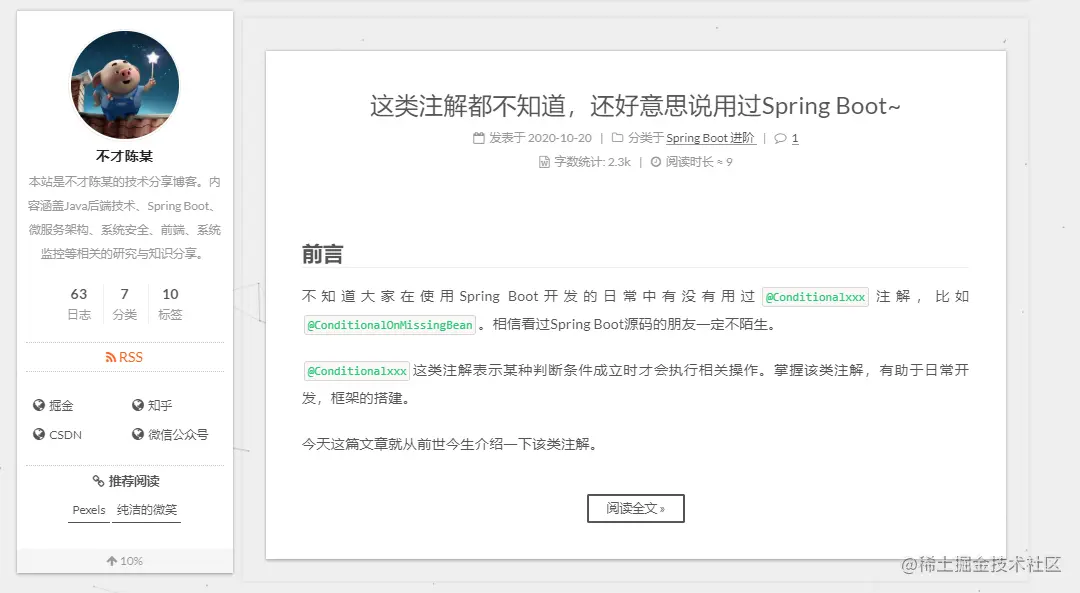Click the globe icon beside 知乎
The image size is (1080, 593).
point(138,405)
